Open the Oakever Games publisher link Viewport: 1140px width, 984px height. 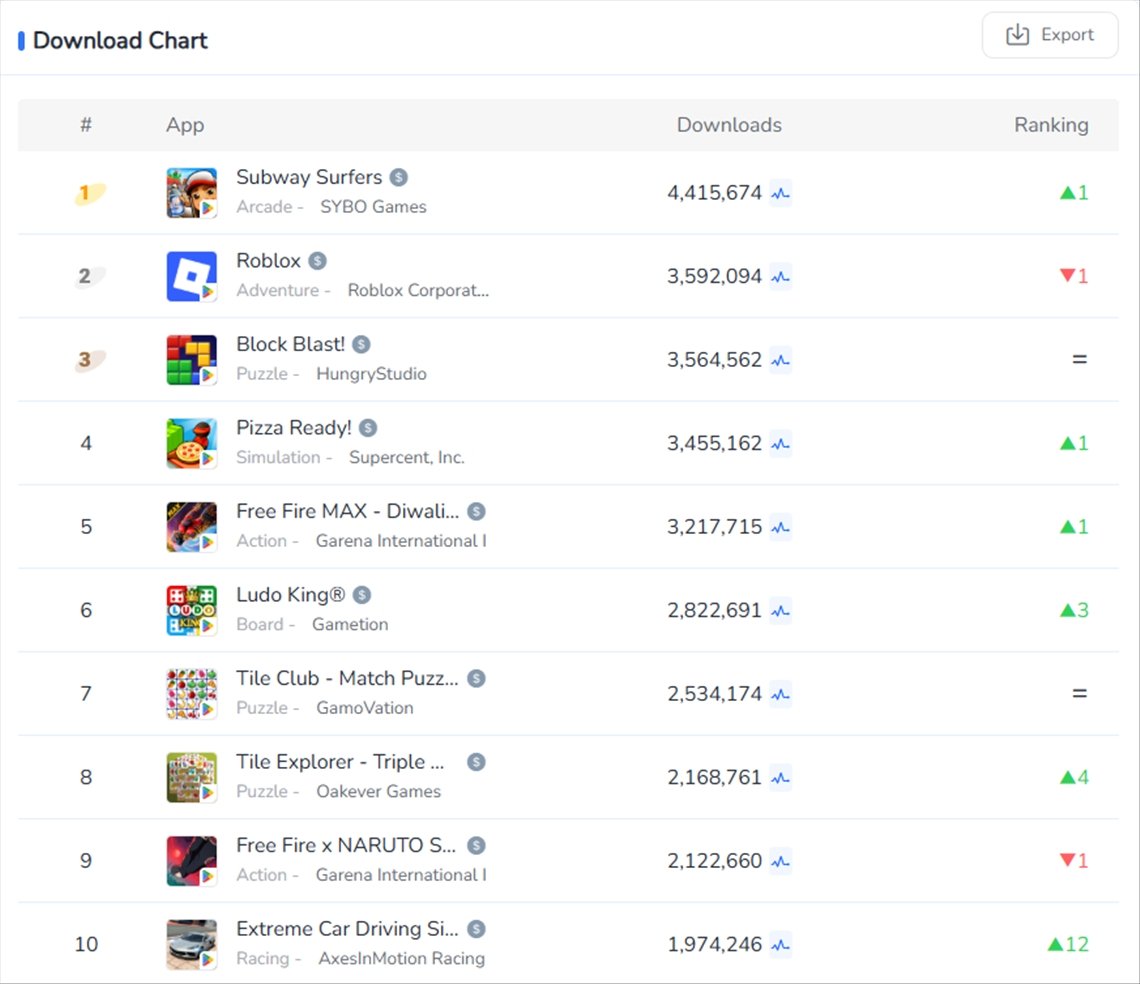coord(378,791)
